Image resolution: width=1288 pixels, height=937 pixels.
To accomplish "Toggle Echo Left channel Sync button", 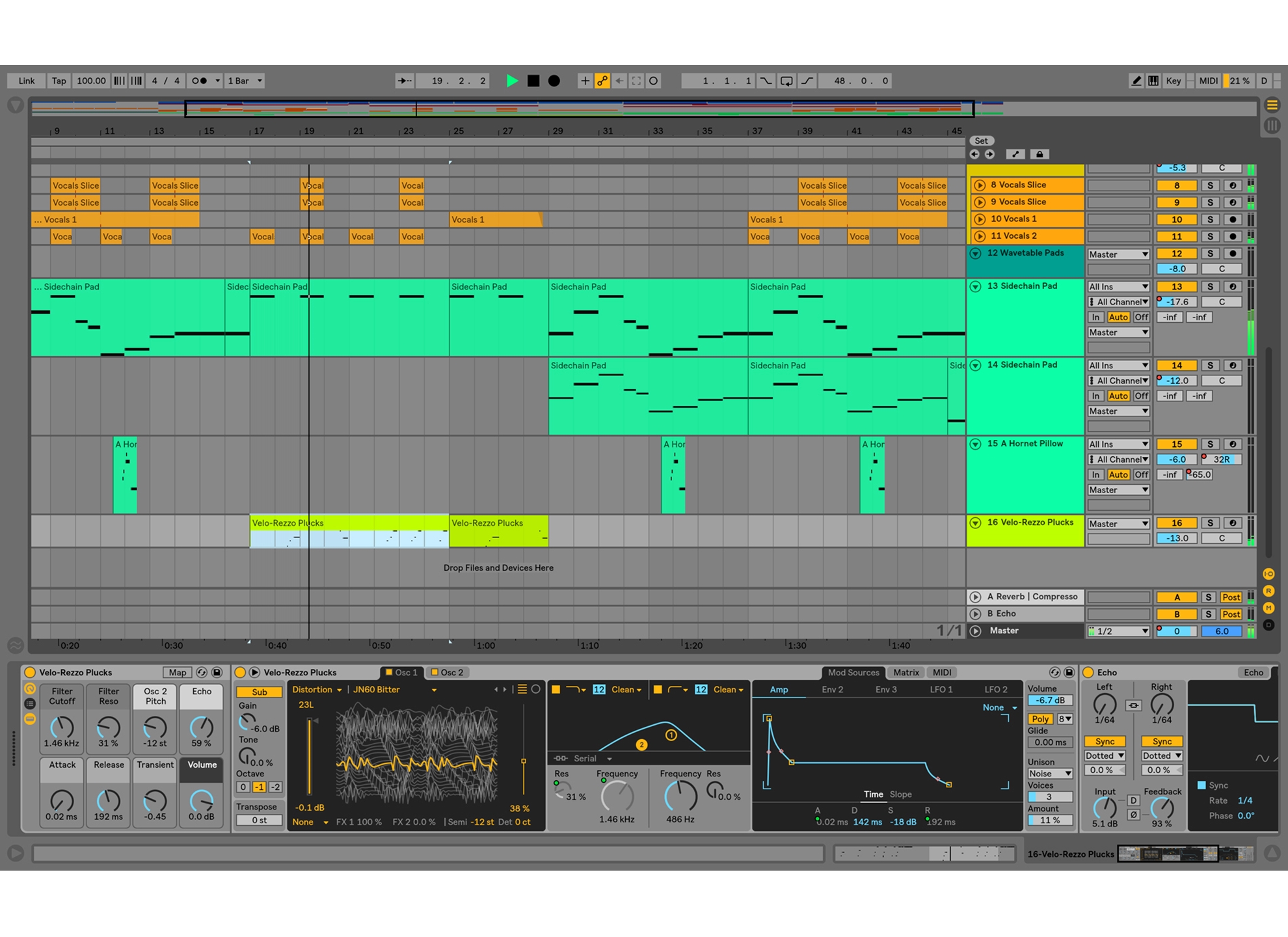I will 1105,741.
